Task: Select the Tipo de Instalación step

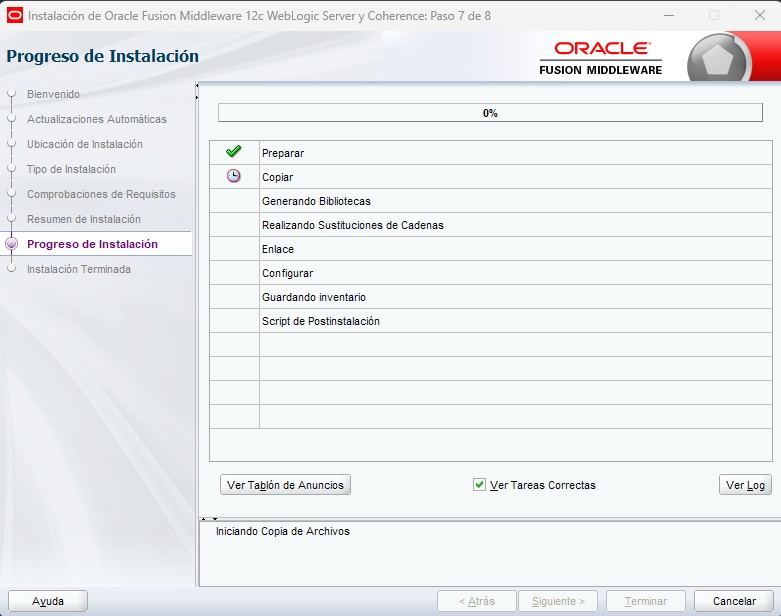Action: click(71, 169)
